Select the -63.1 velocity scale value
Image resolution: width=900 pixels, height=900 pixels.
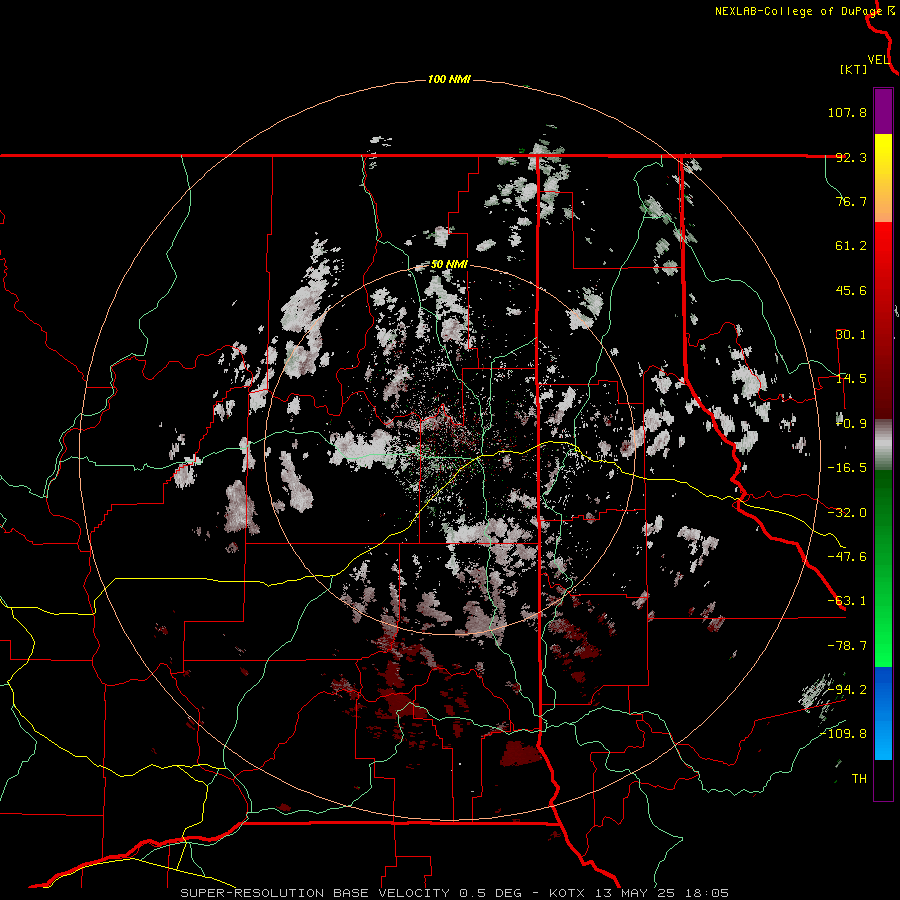(x=847, y=601)
